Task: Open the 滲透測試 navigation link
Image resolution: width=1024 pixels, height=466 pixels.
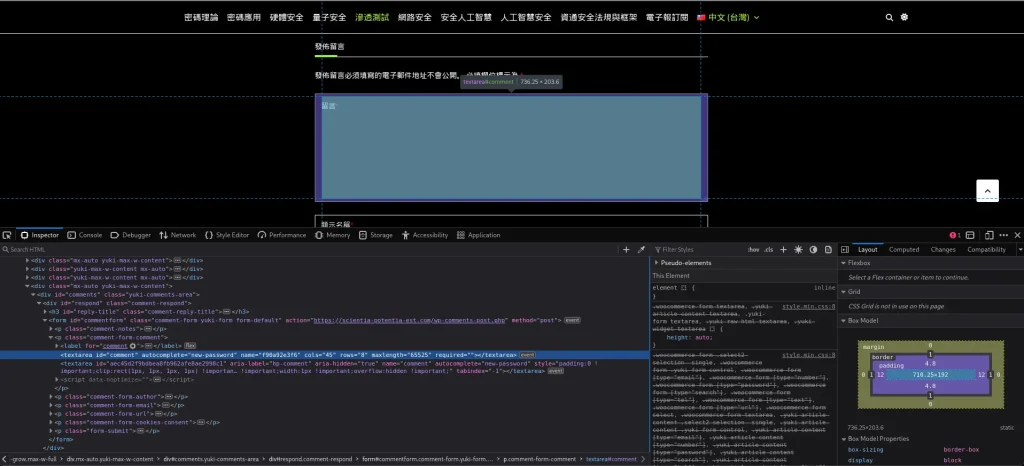Action: [370, 17]
